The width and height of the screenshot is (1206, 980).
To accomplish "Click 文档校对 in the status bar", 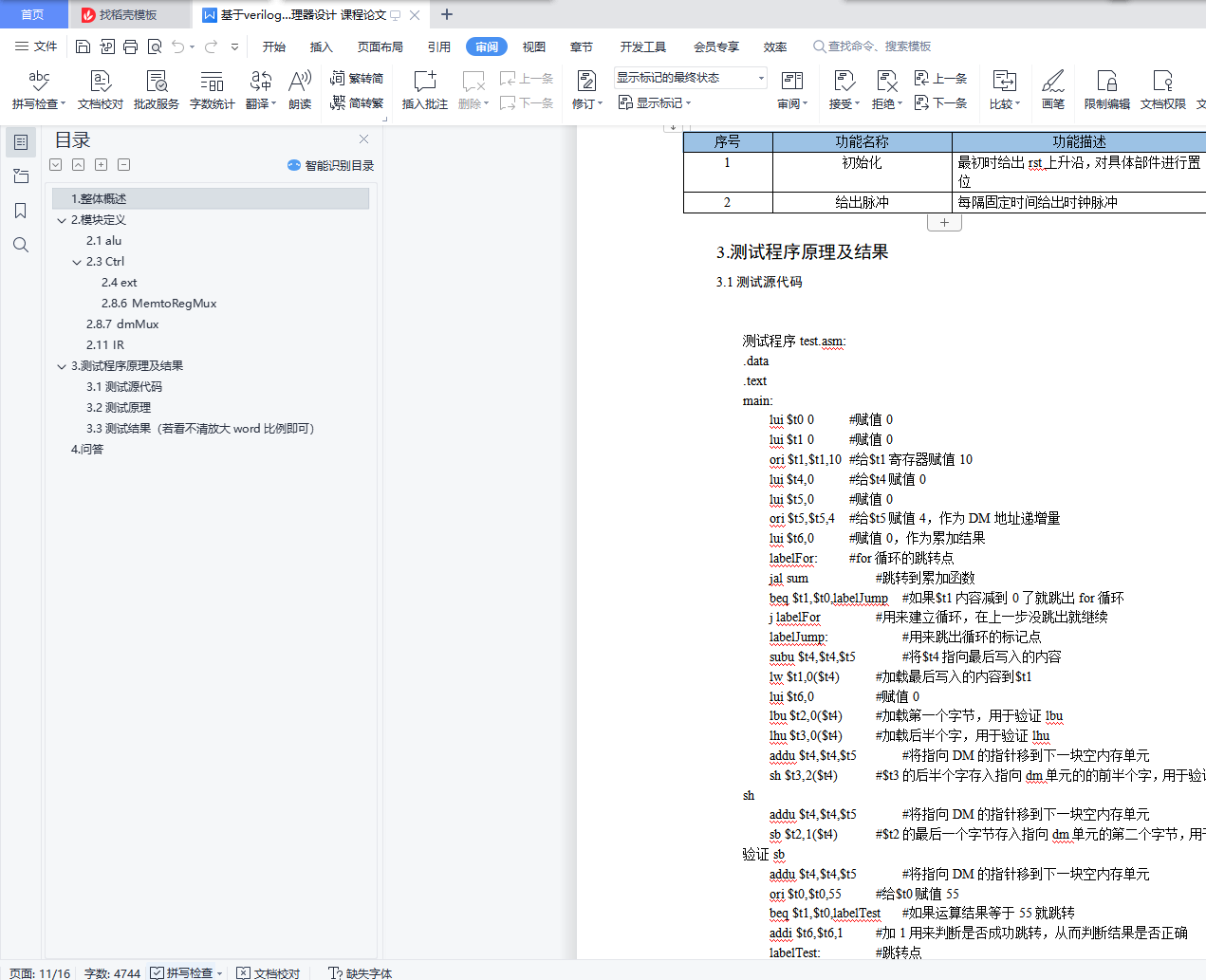I will click(269, 972).
